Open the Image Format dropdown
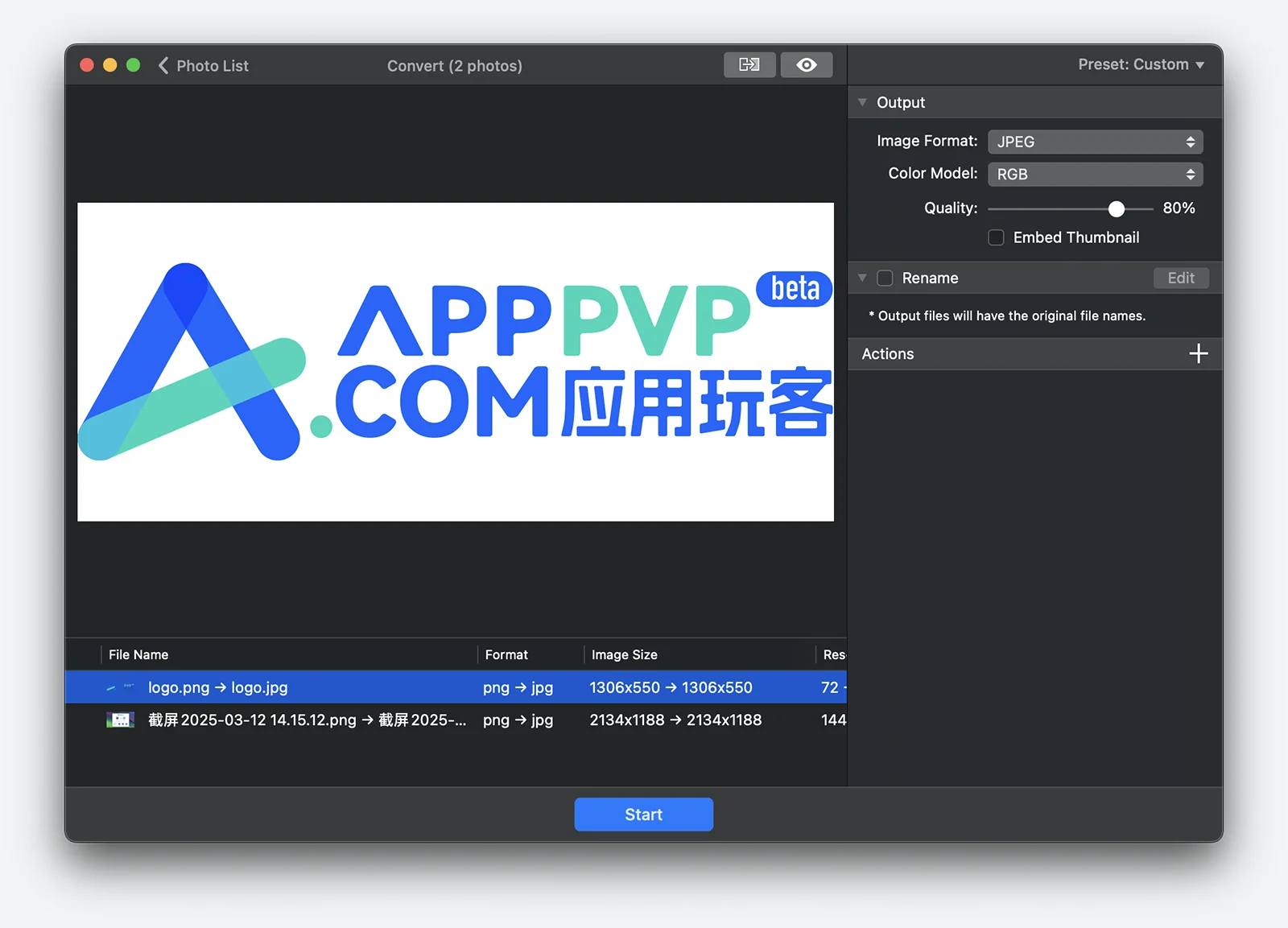The height and width of the screenshot is (928, 1288). (x=1095, y=142)
